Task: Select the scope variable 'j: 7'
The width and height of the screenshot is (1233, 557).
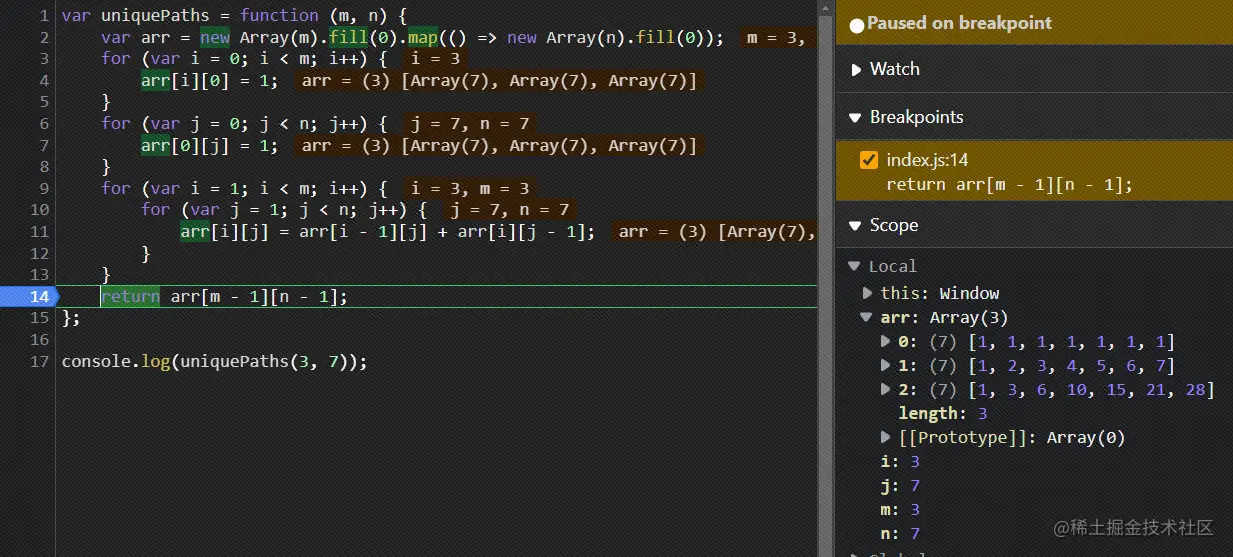Action: 900,486
